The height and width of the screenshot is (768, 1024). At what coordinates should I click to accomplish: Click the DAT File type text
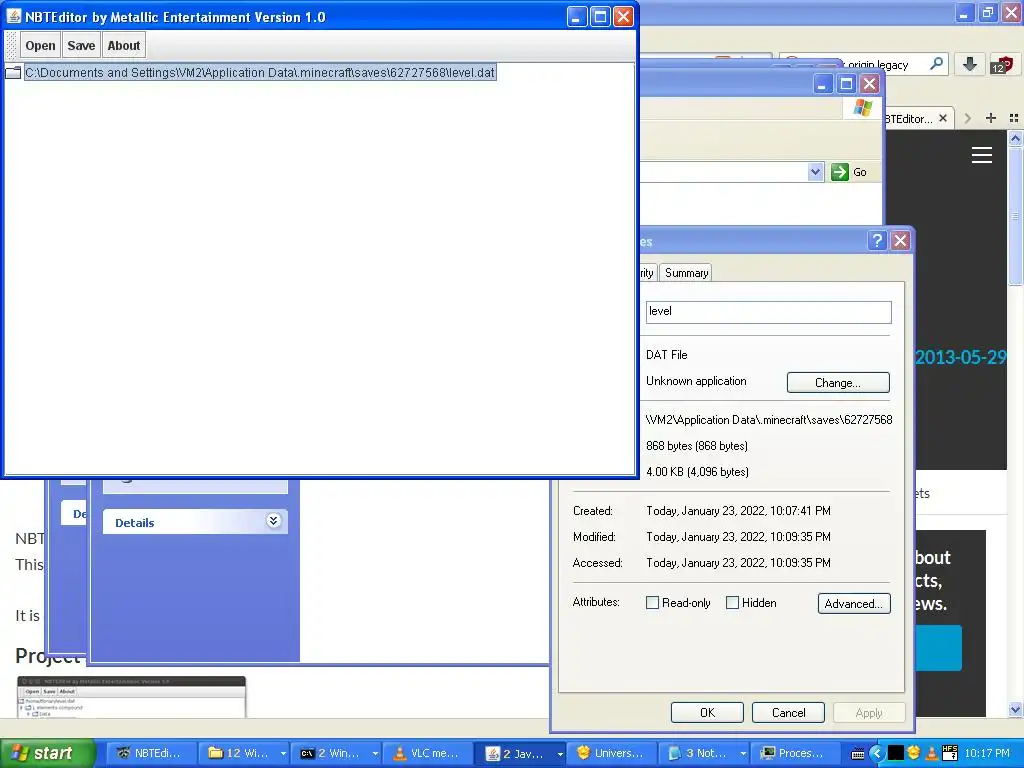[667, 355]
